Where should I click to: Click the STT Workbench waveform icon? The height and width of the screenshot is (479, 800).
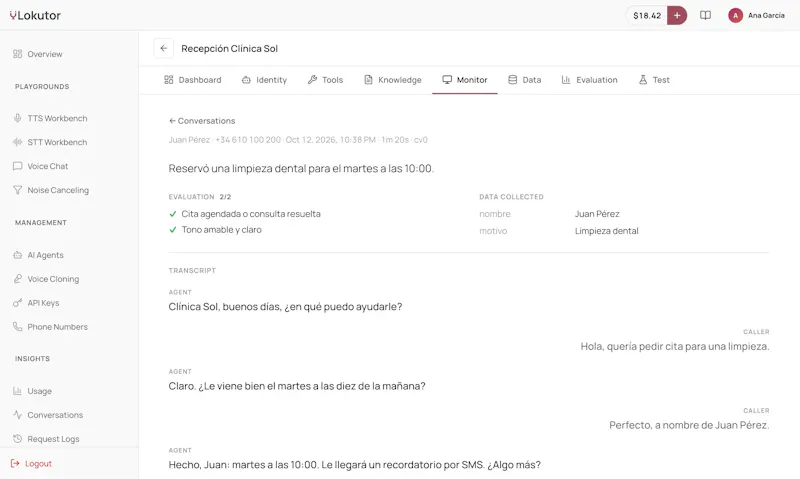point(17,142)
